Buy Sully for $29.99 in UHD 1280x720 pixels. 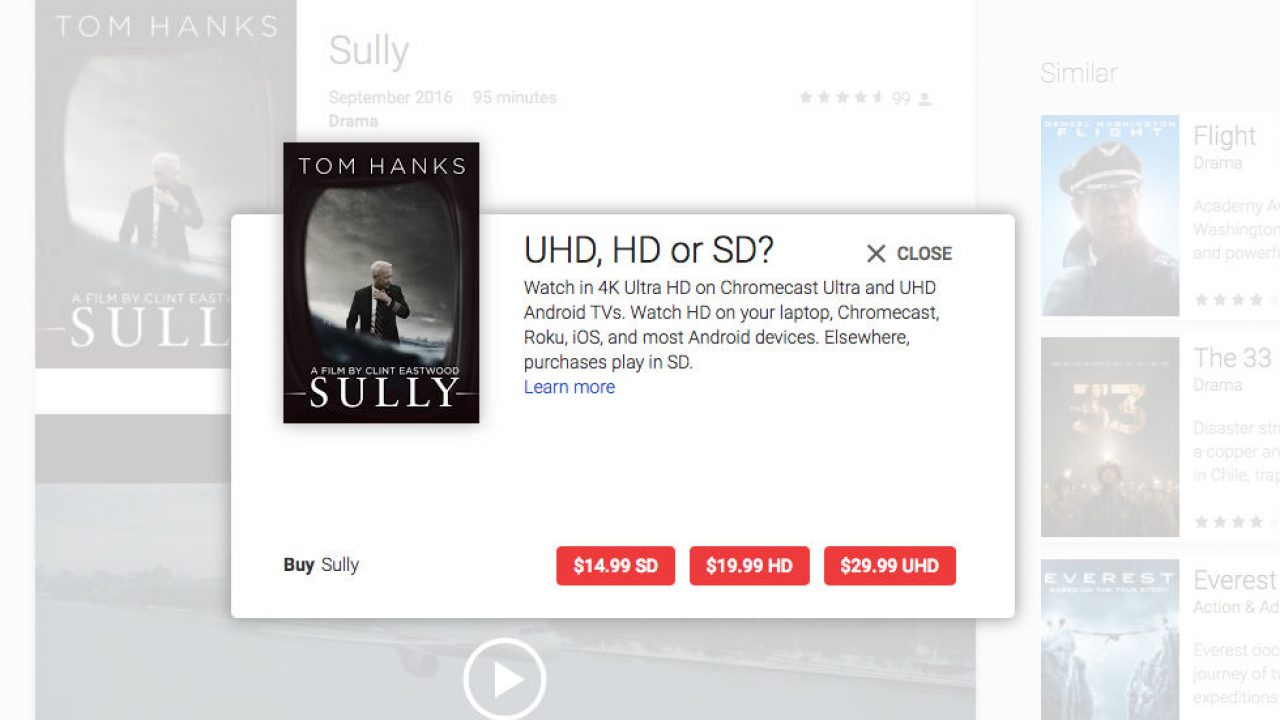(889, 566)
